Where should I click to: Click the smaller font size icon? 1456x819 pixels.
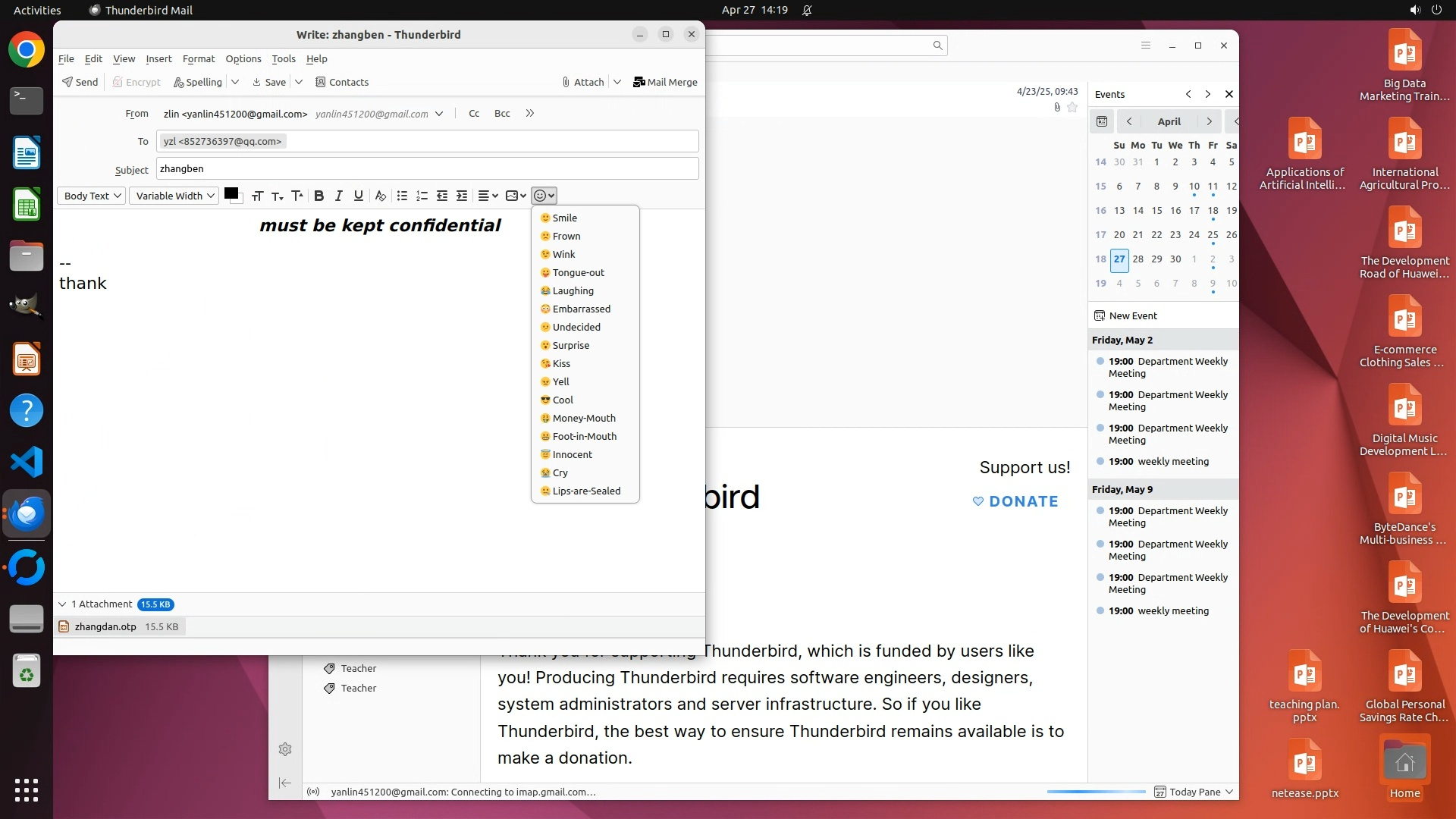(278, 196)
